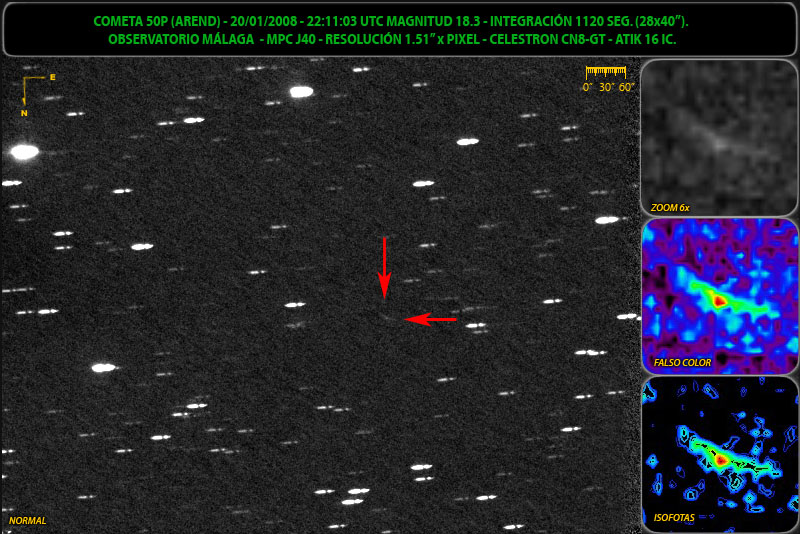The image size is (800, 534).
Task: Click the "FALSO COLOR" caption text
Action: pos(682,363)
